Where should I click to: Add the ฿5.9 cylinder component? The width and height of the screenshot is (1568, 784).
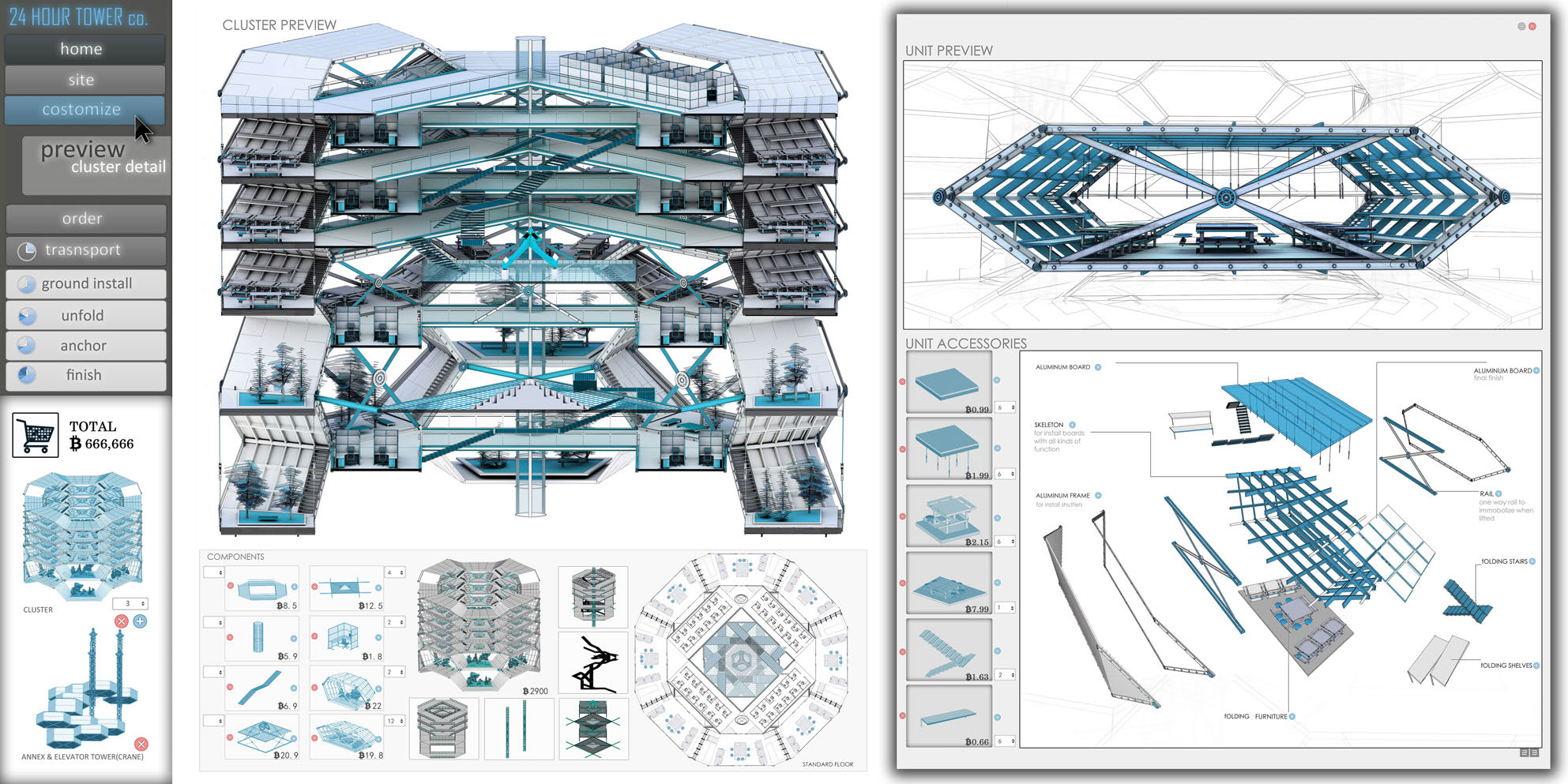[295, 638]
